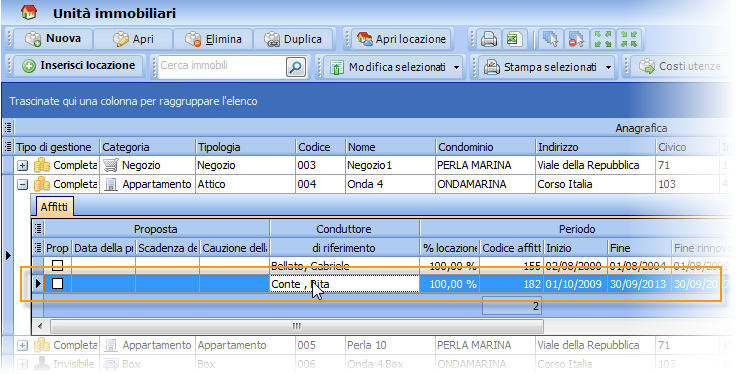Click the '01/10/2009' start date cell

coord(575,283)
